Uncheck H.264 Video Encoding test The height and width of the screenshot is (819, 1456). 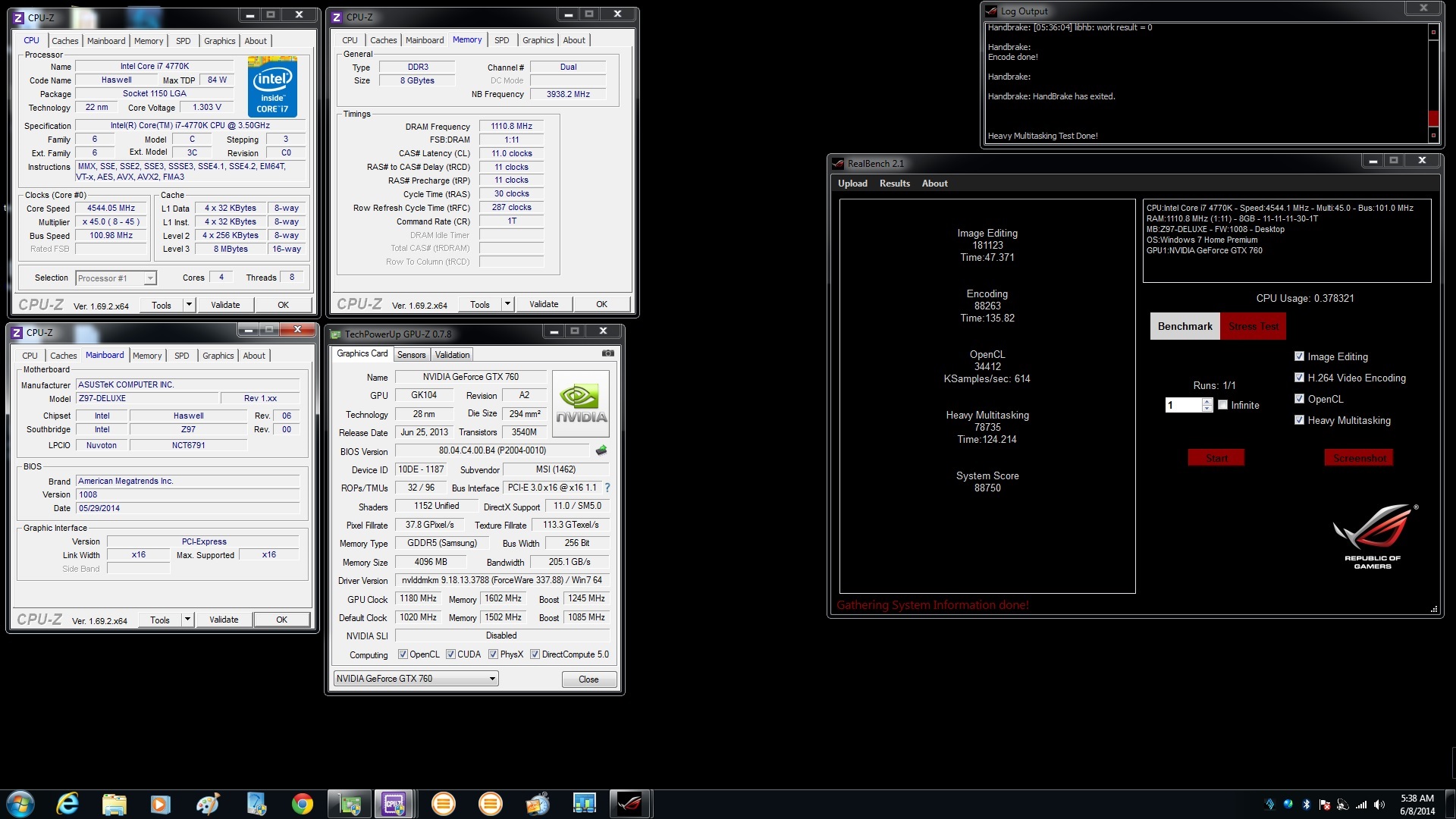tap(1299, 378)
